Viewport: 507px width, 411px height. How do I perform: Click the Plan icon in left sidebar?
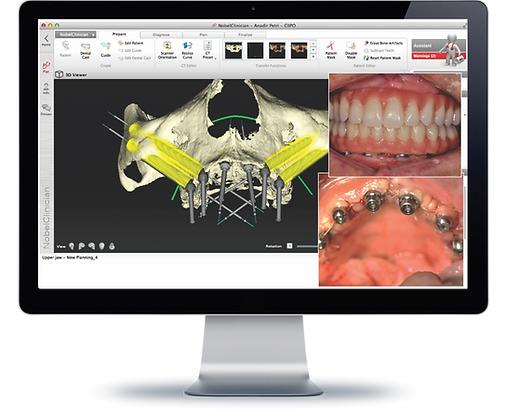(46, 67)
